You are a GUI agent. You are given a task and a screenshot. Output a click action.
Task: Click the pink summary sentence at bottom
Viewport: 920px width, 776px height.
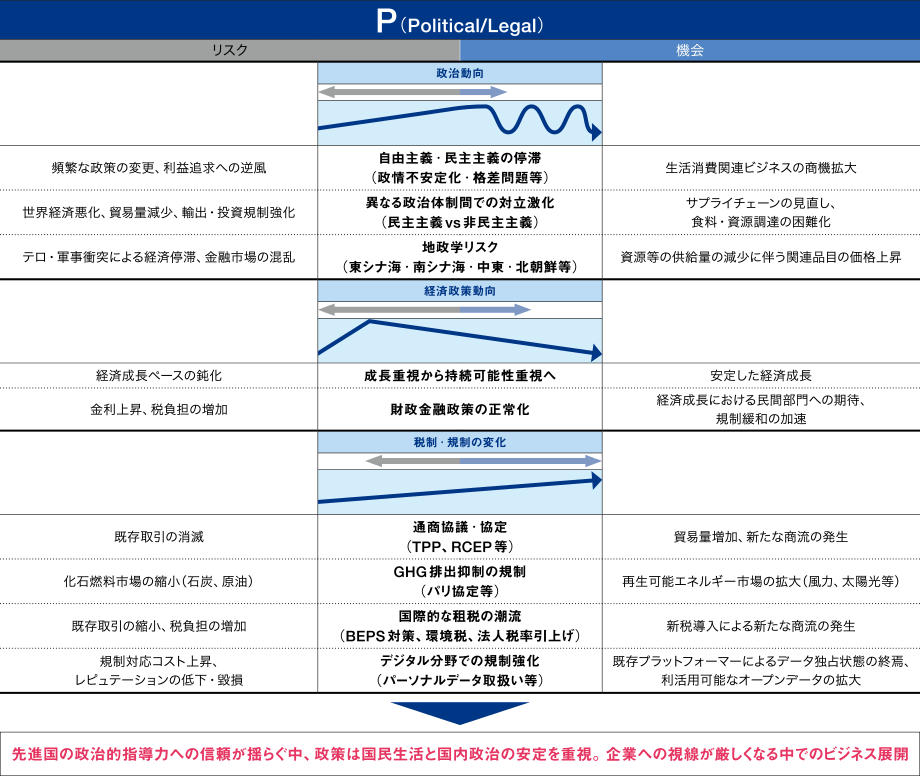(460, 754)
